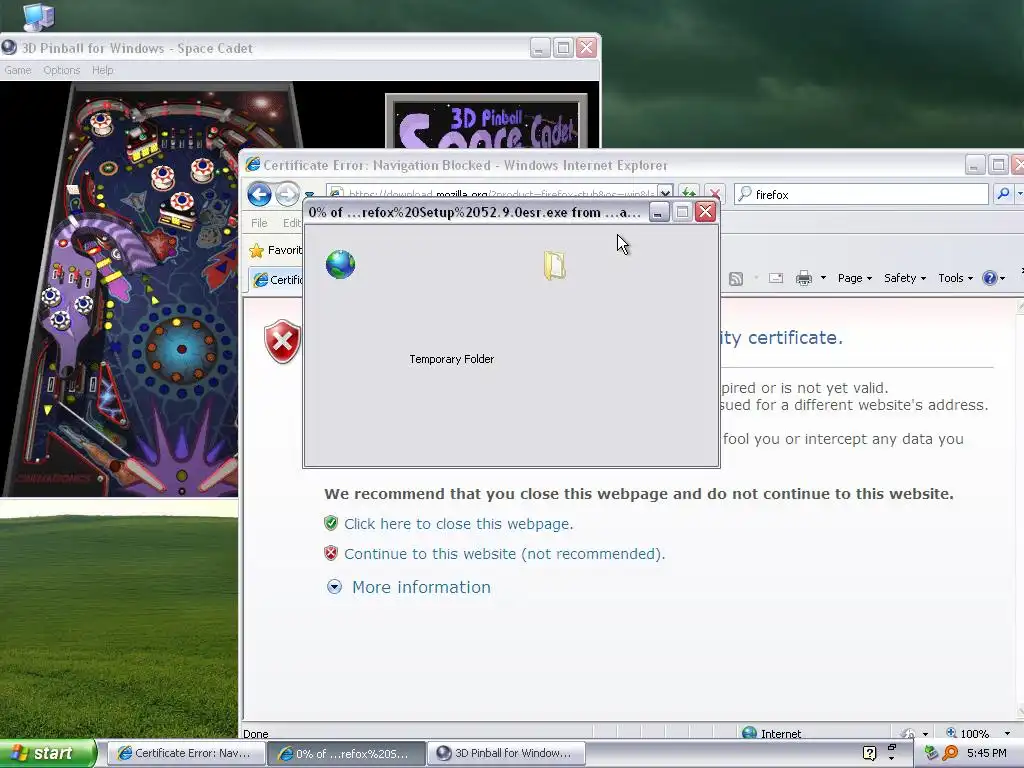This screenshot has width=1024, height=768.
Task: Switch to 3D Pinball taskbar button
Action: point(506,753)
